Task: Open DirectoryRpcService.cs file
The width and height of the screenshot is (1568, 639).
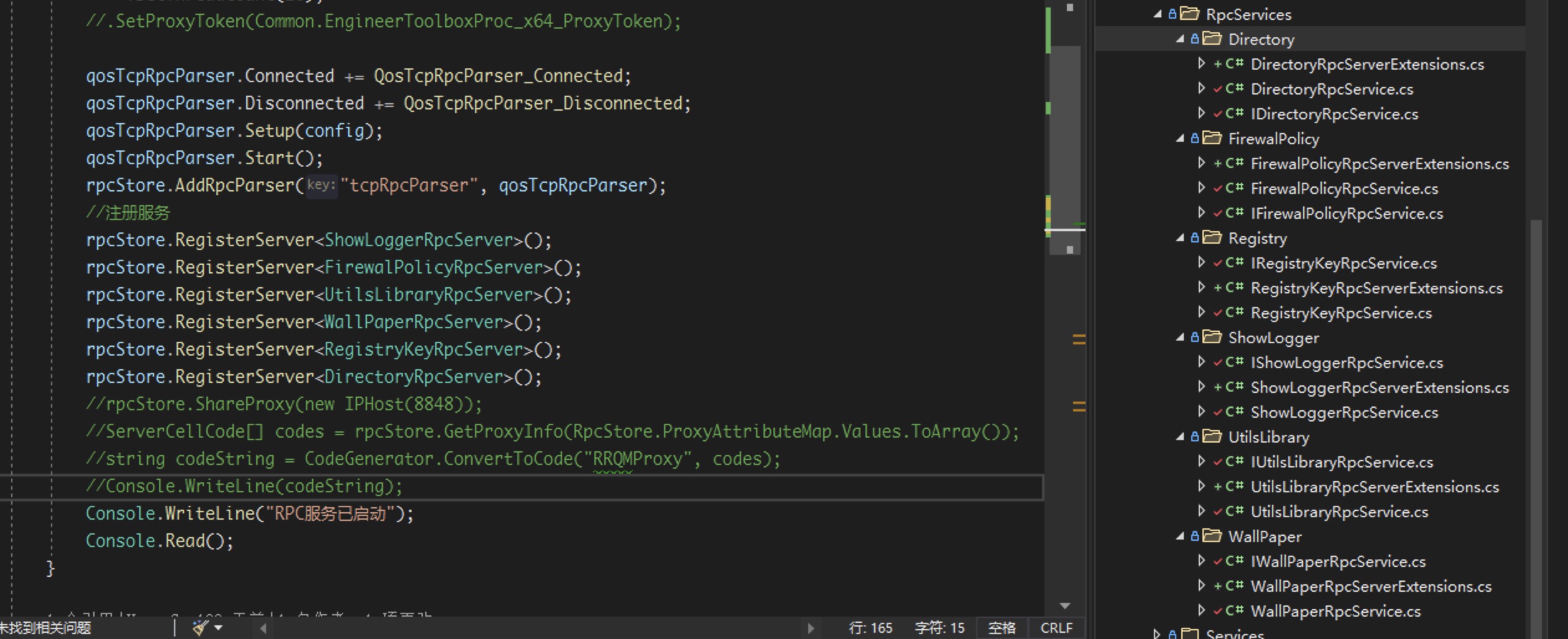Action: click(1332, 89)
